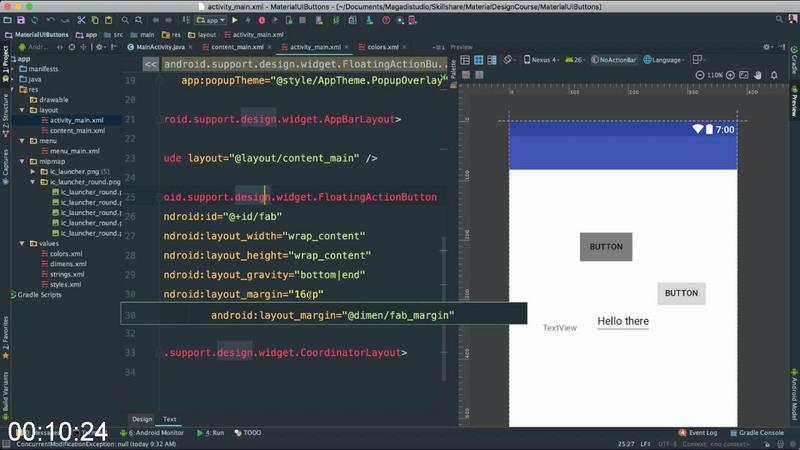800x450 pixels.
Task: Zoom in the preview with plus icon
Action: pos(730,75)
